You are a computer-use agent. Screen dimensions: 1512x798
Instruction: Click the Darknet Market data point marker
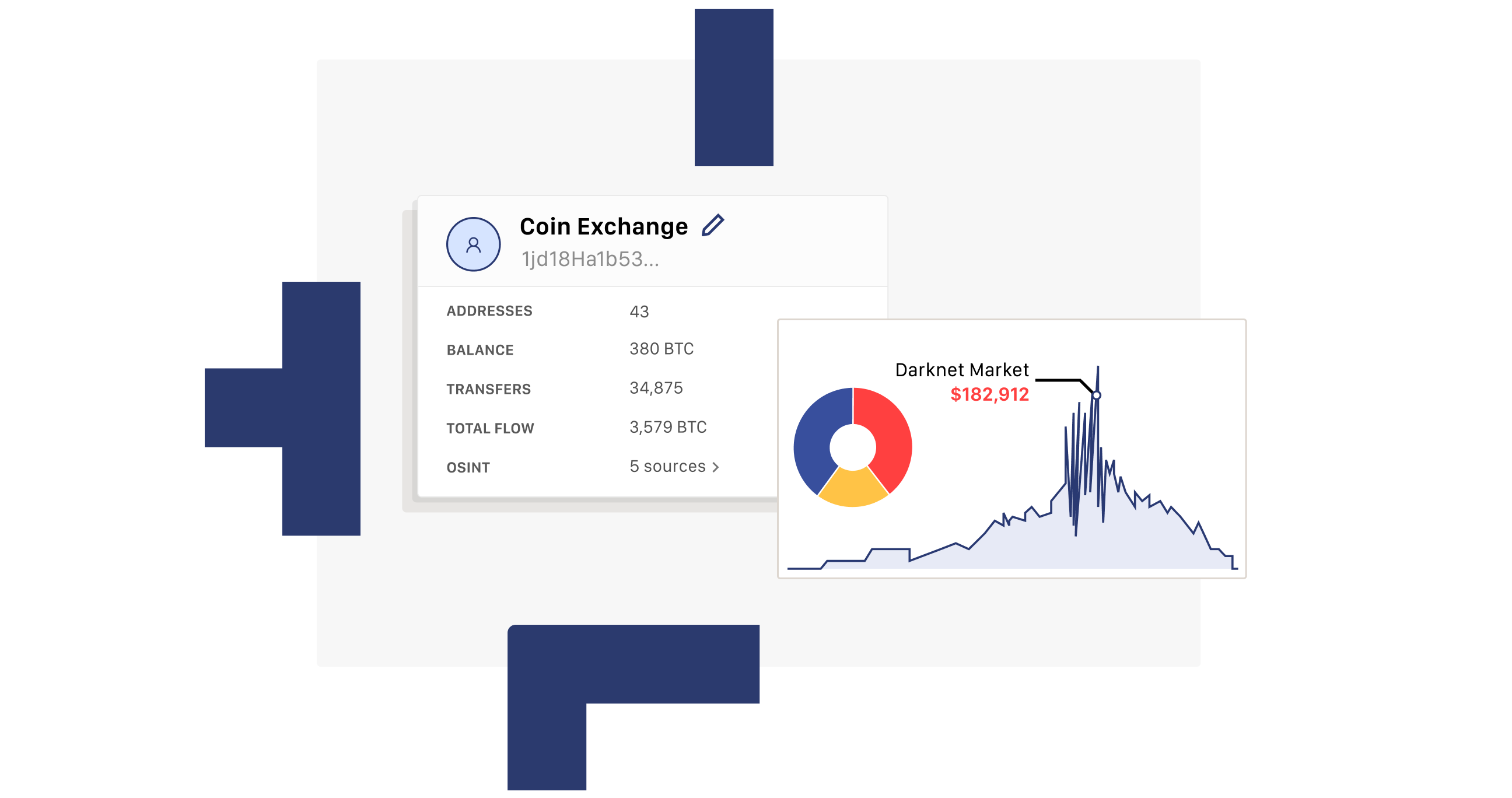(1097, 395)
